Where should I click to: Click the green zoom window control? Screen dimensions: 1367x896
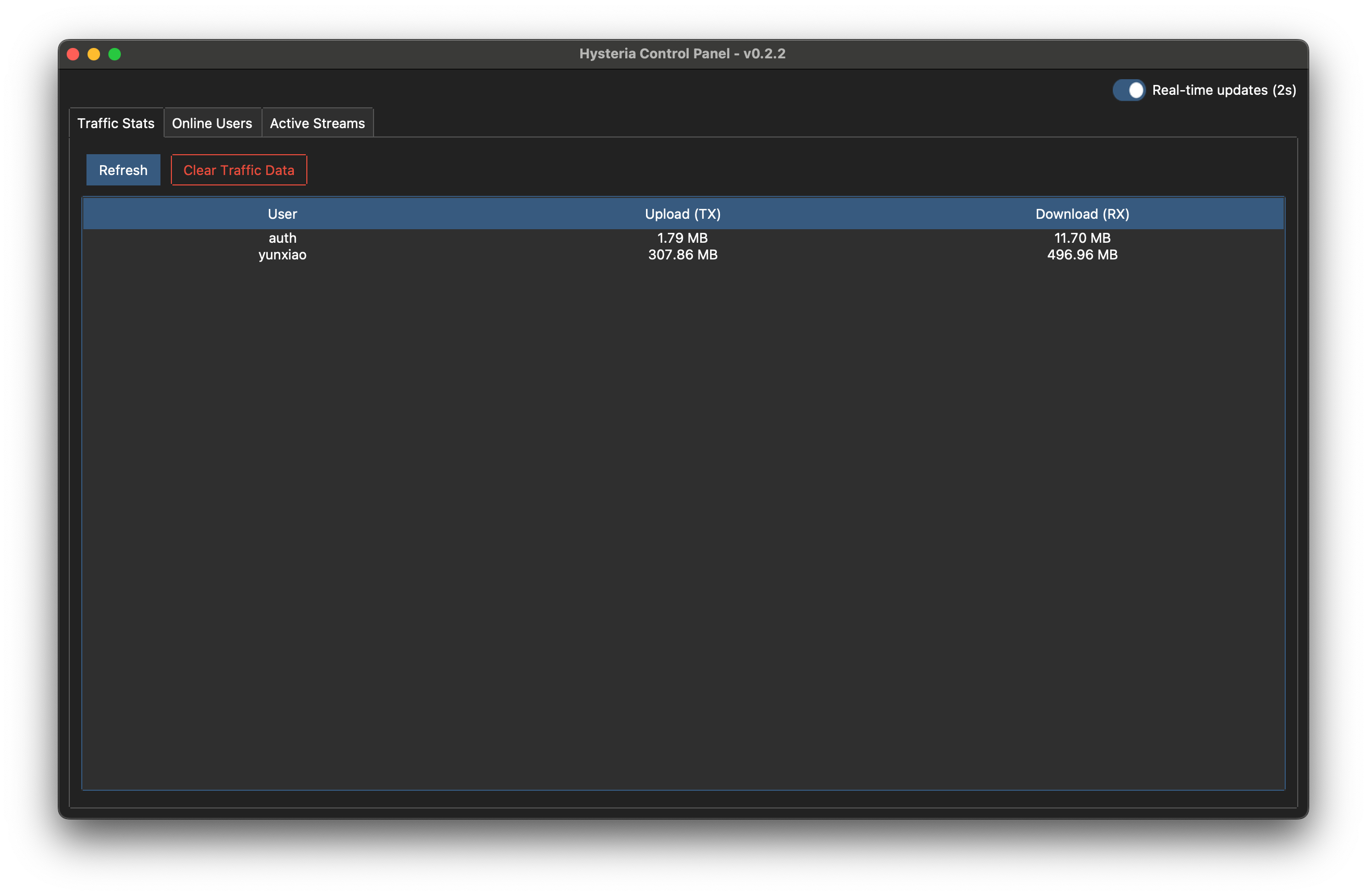tap(115, 54)
